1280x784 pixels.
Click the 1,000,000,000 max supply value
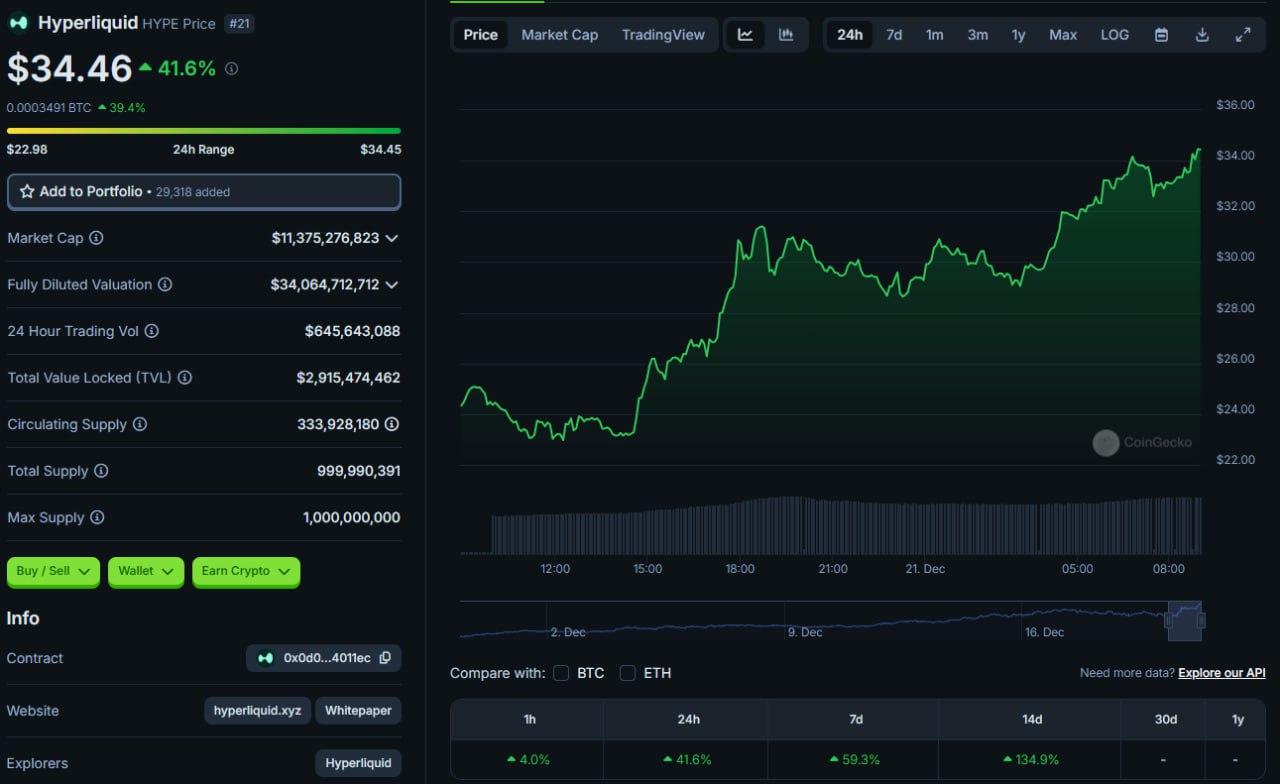point(351,517)
